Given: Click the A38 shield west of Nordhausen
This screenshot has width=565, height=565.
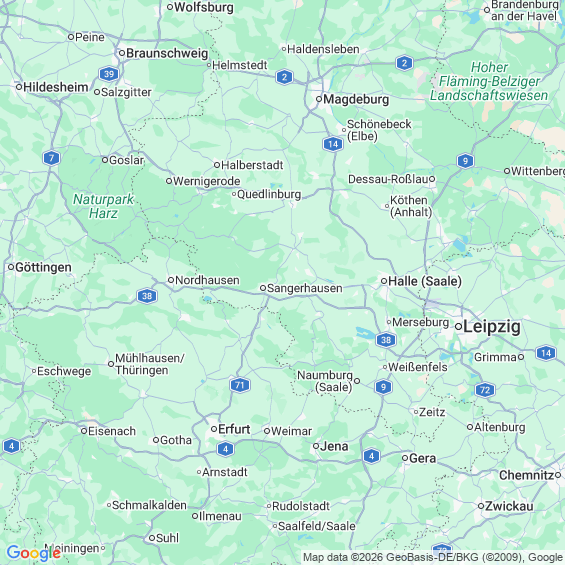Looking at the screenshot, I should 147,296.
